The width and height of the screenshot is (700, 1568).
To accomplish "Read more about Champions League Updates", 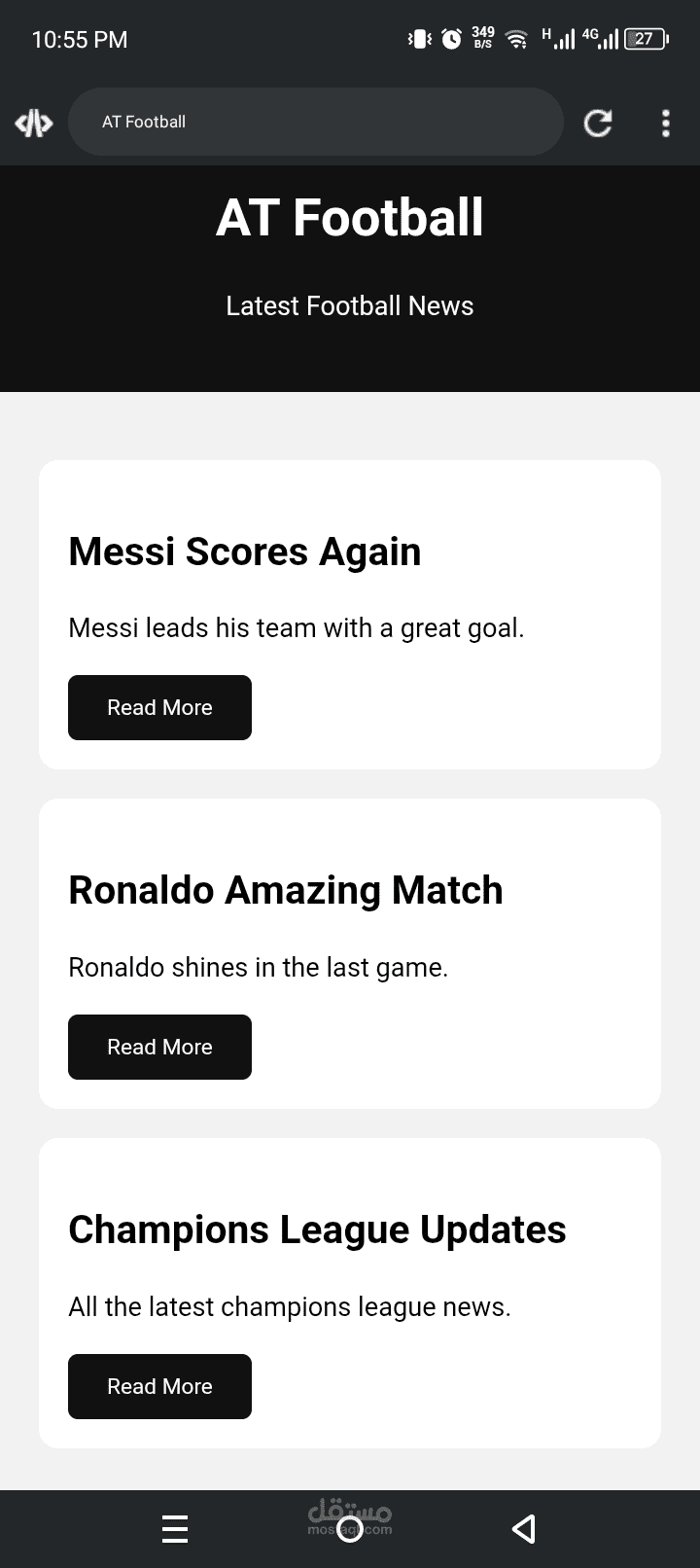I will [x=159, y=1386].
